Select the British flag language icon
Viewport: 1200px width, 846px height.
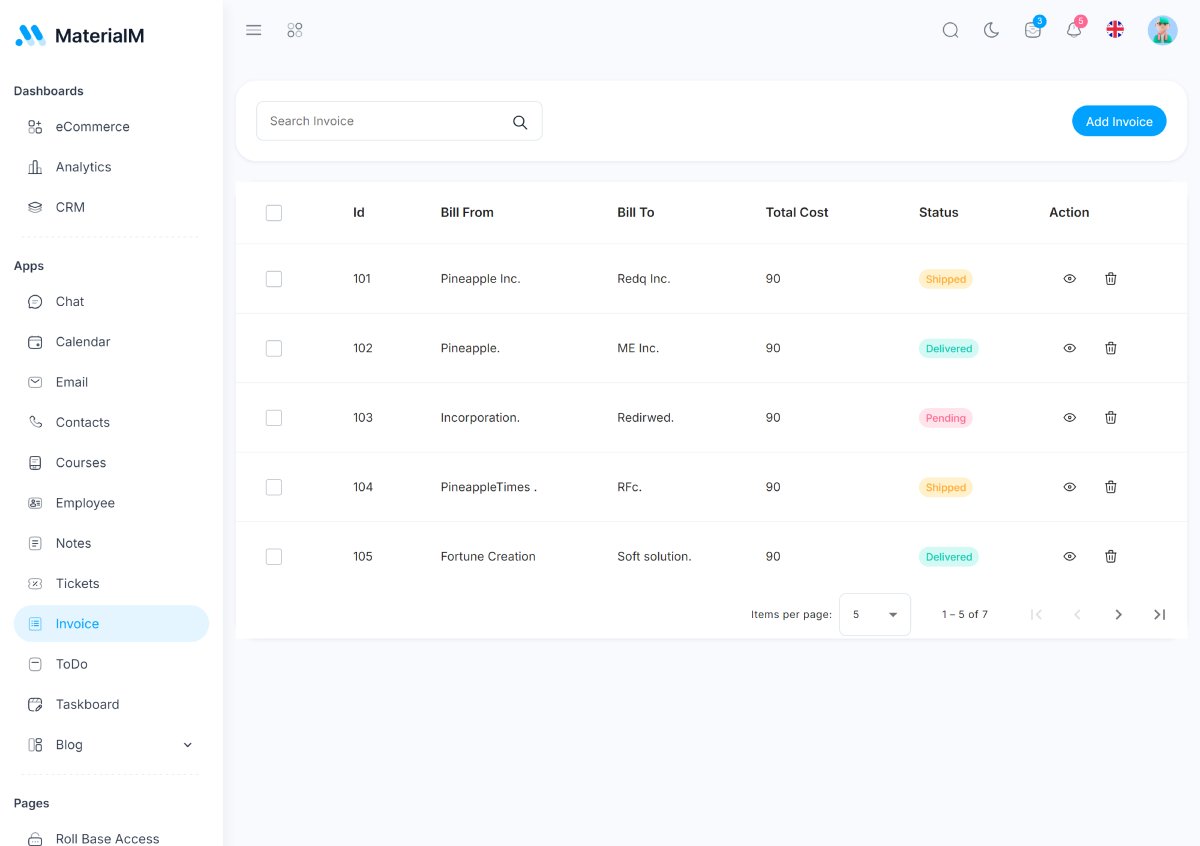point(1115,29)
